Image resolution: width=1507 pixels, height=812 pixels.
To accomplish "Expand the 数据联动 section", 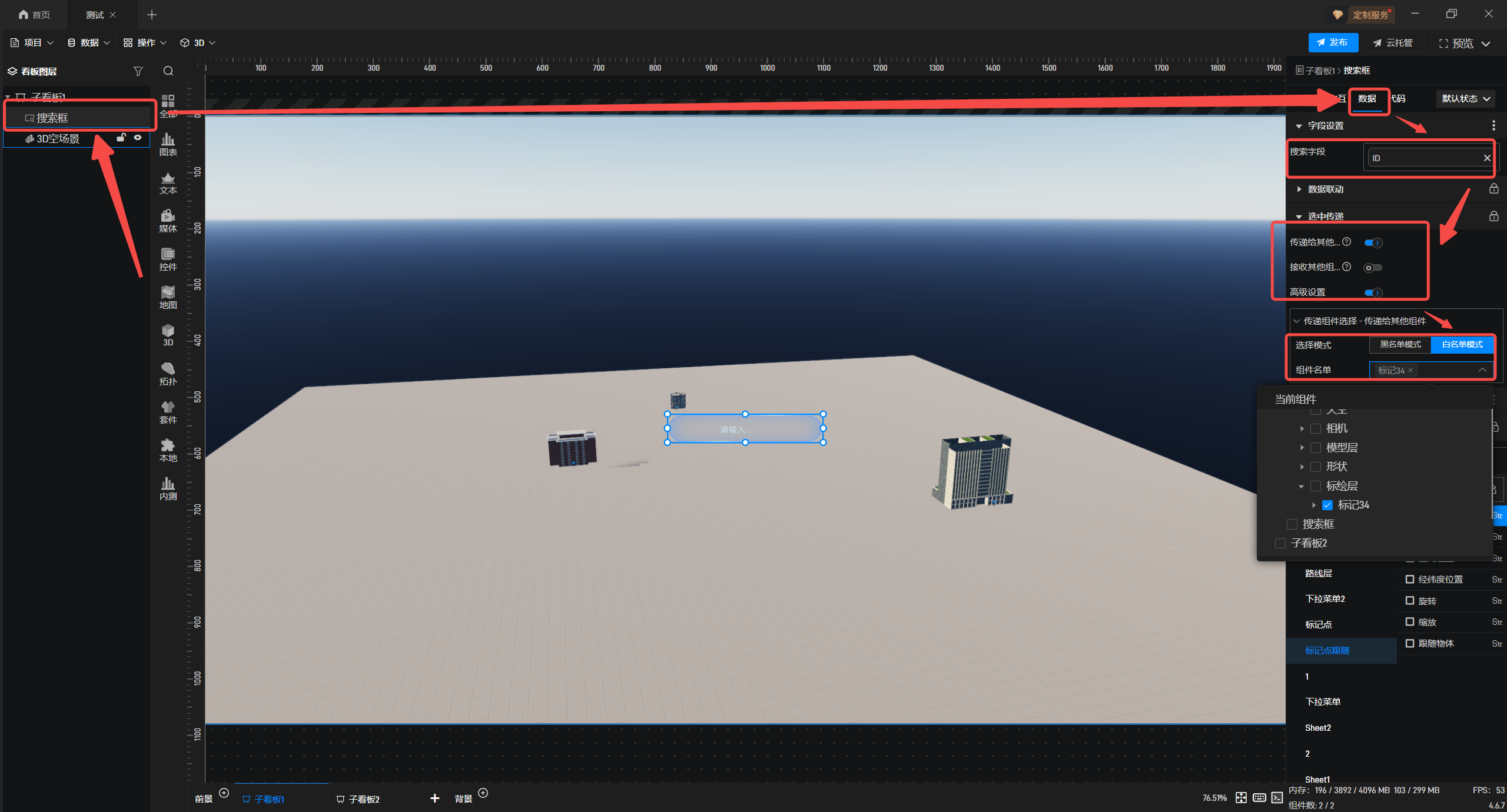I will tap(1325, 189).
